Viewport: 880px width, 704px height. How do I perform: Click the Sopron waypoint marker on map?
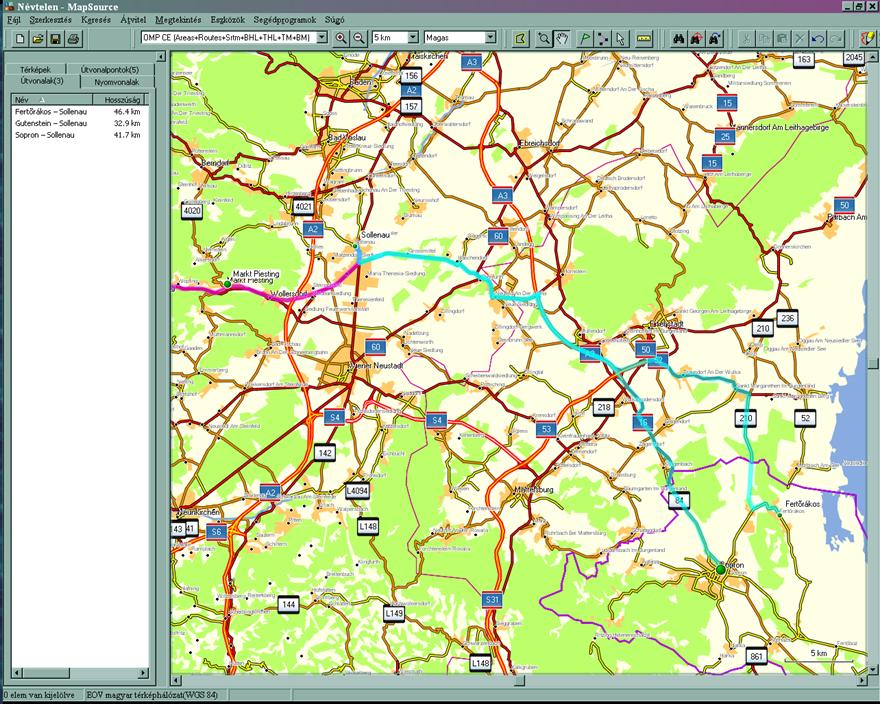[721, 569]
